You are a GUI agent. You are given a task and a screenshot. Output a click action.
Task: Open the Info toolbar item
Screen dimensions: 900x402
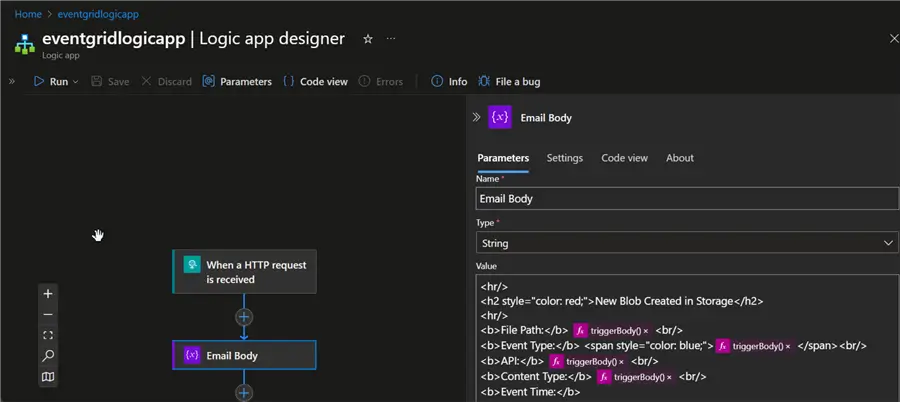(x=449, y=82)
